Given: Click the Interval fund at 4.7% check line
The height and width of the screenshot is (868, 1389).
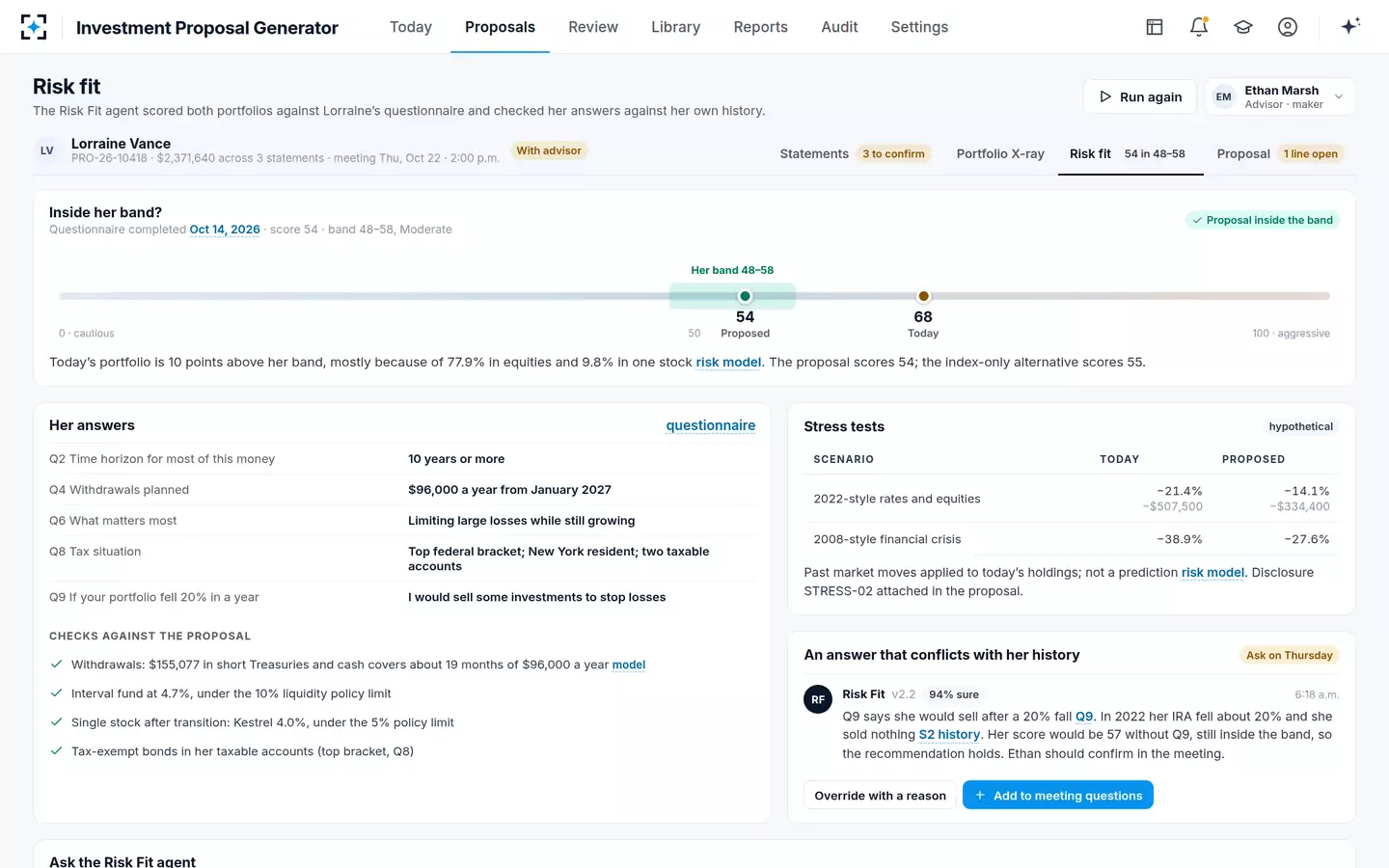Looking at the screenshot, I should [231, 693].
